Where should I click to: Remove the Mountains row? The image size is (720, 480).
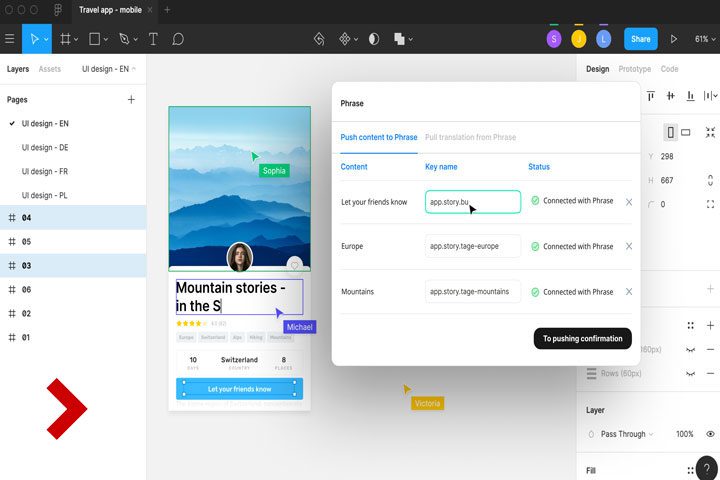tap(629, 292)
